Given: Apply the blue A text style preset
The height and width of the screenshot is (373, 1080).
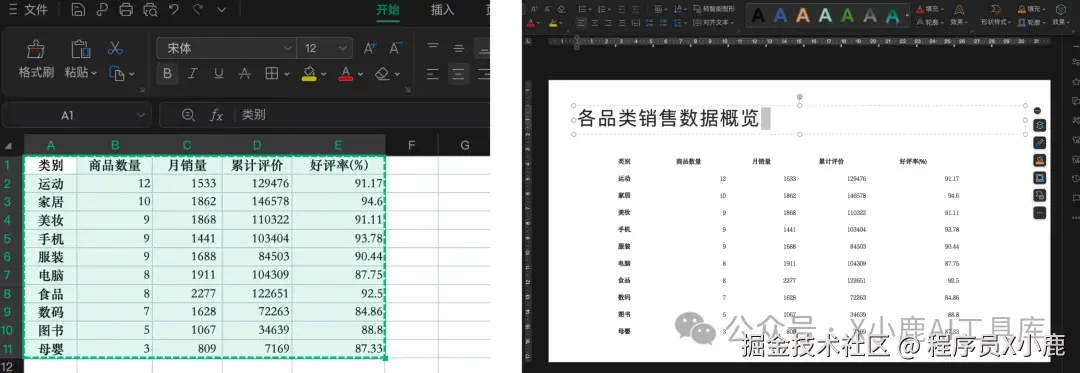Looking at the screenshot, I should 780,15.
